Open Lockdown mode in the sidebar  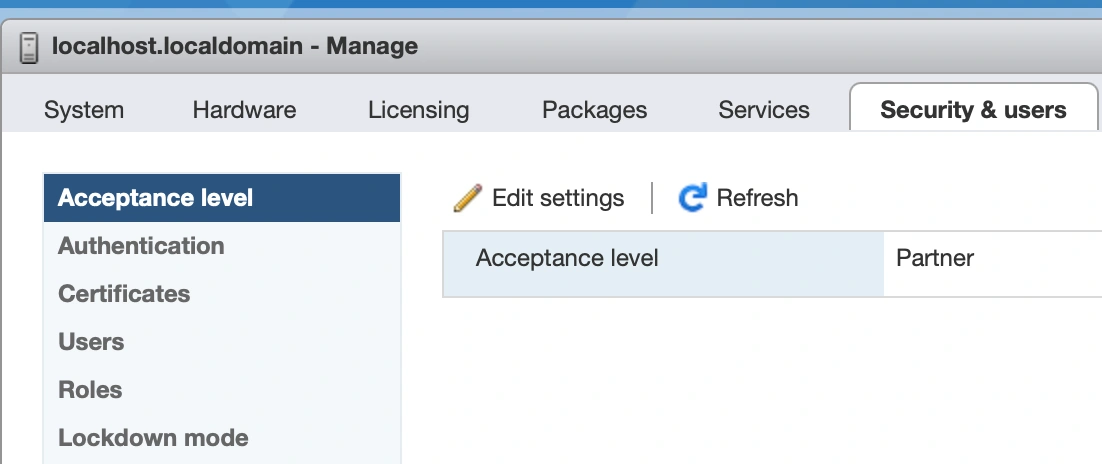click(x=153, y=438)
